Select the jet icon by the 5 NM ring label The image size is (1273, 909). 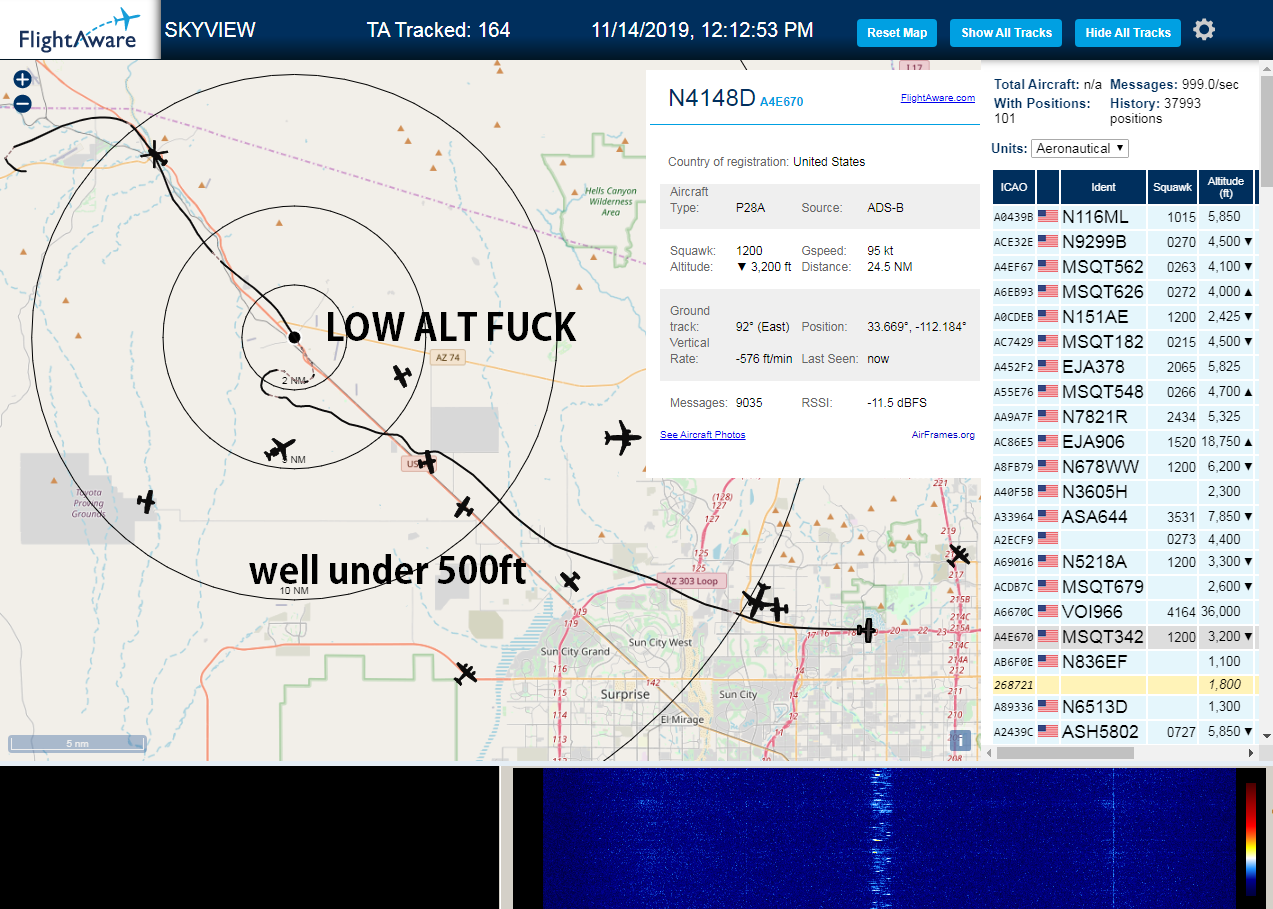click(280, 450)
